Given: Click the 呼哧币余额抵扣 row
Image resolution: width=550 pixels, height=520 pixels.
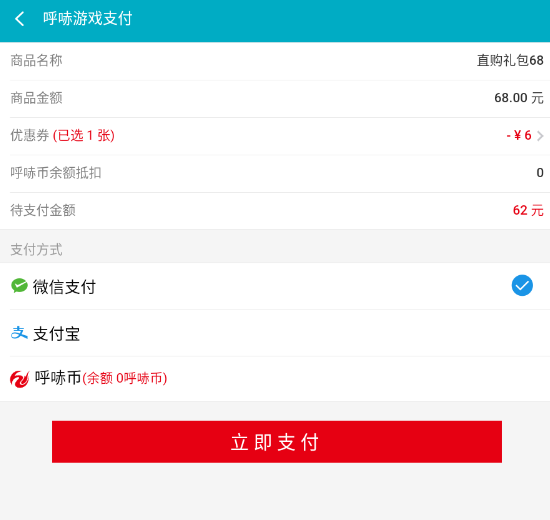Looking at the screenshot, I should pyautogui.click(x=275, y=173).
